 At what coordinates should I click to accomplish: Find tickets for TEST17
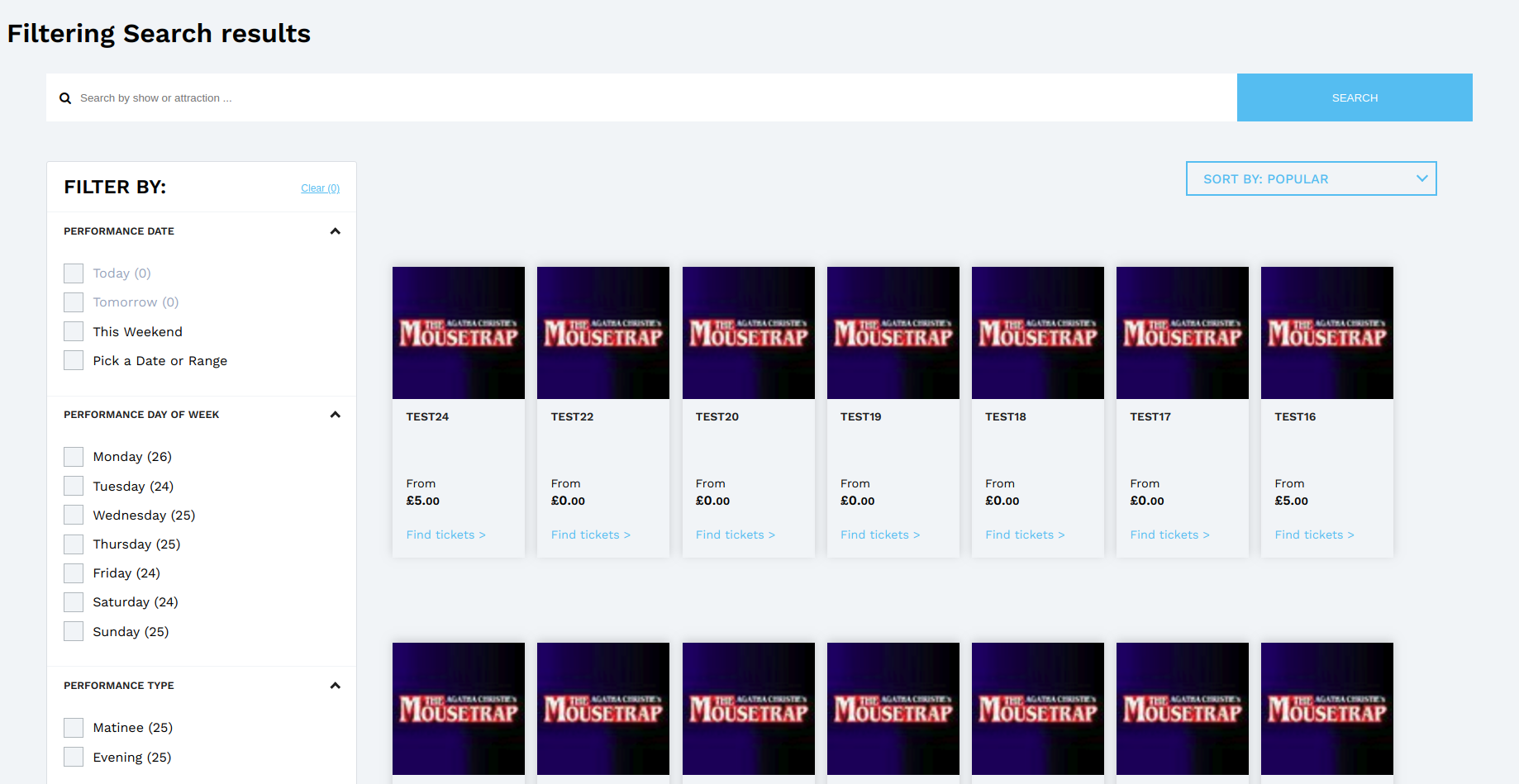1169,535
